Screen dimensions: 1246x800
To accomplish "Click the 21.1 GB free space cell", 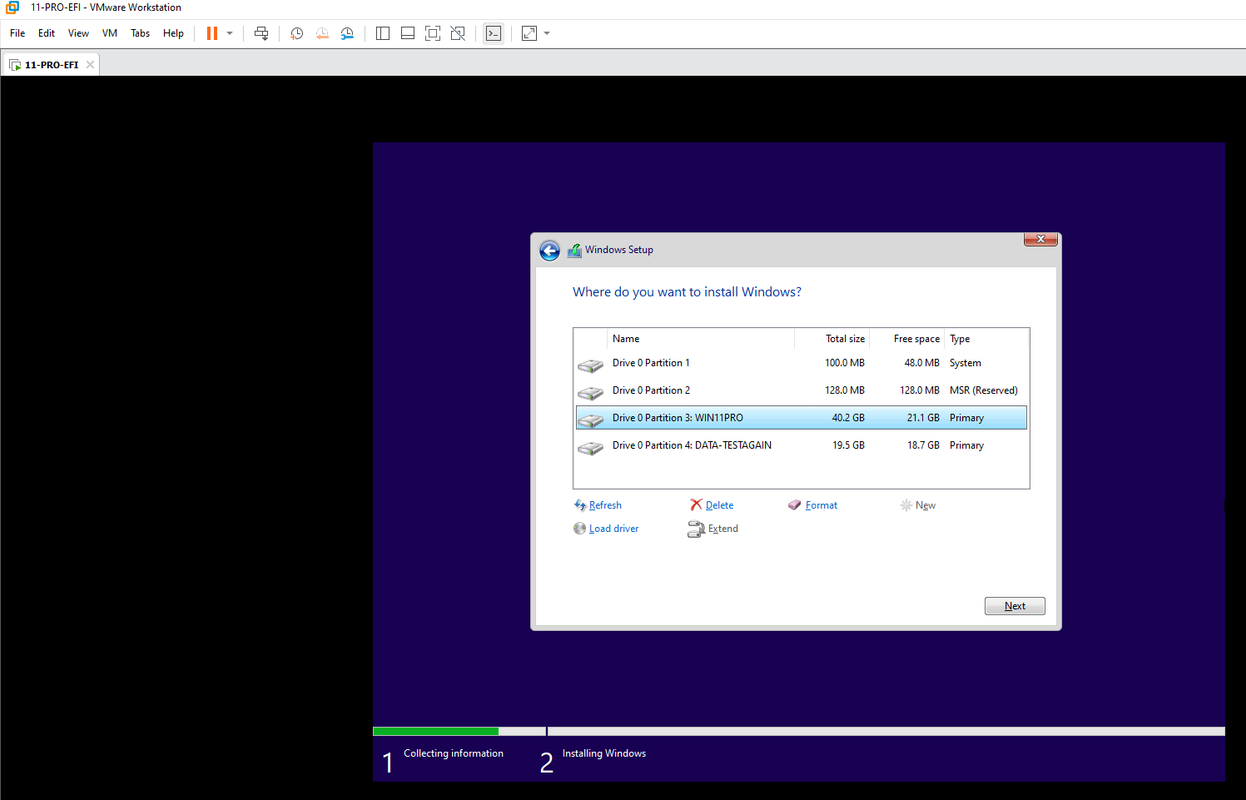I will [923, 418].
